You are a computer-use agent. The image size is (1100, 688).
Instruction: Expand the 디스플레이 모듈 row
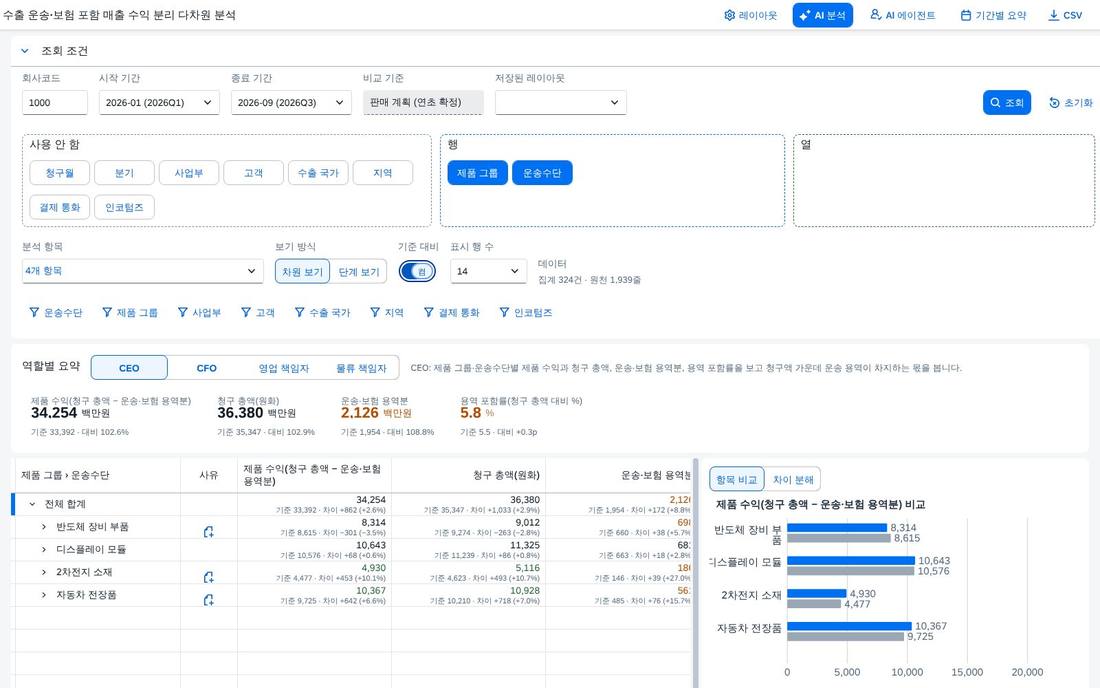(43, 549)
